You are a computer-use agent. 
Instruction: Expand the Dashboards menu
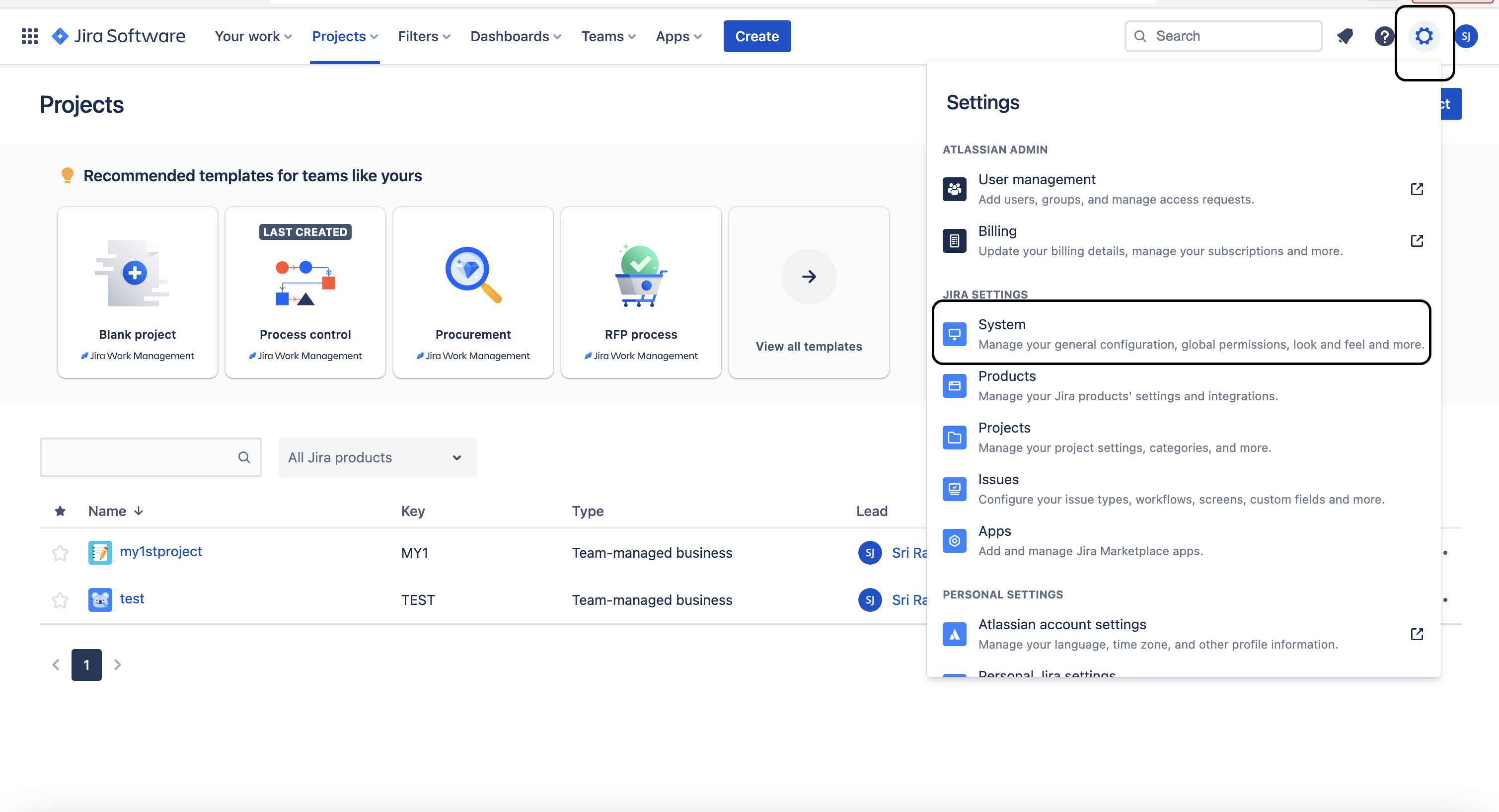[516, 36]
